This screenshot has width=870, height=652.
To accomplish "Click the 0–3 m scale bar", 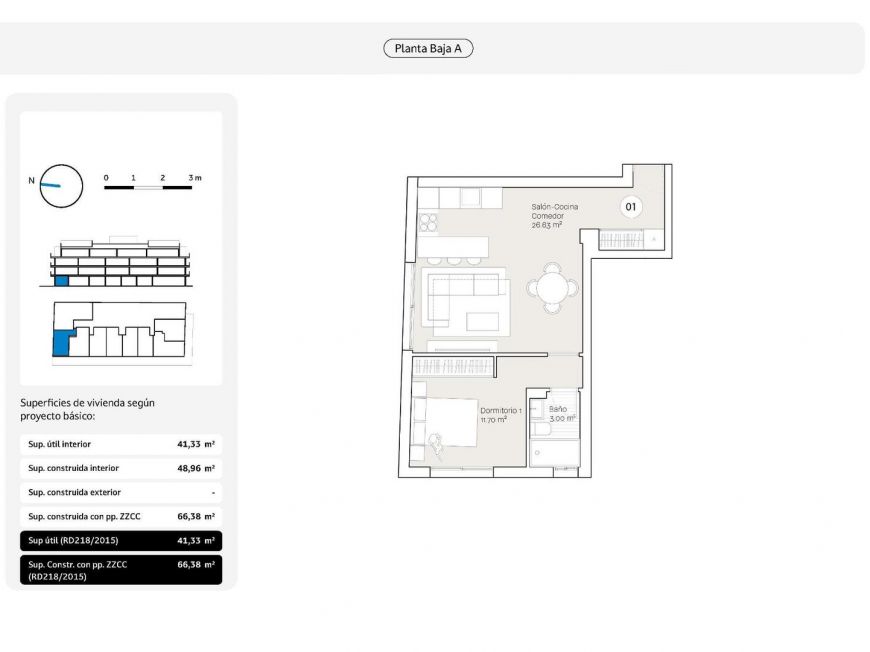I will coord(148,186).
